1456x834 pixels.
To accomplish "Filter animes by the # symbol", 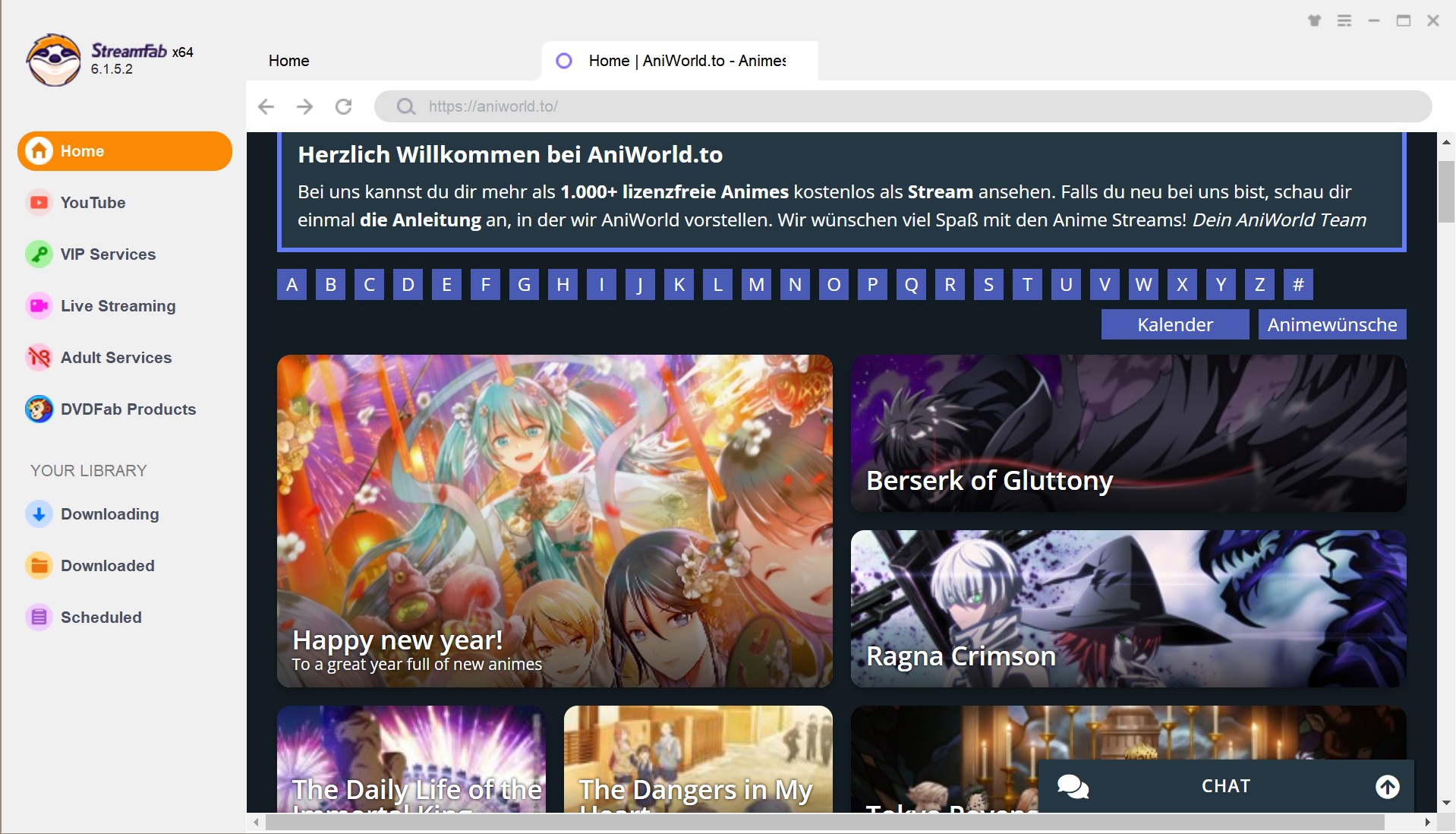I will 1299,285.
